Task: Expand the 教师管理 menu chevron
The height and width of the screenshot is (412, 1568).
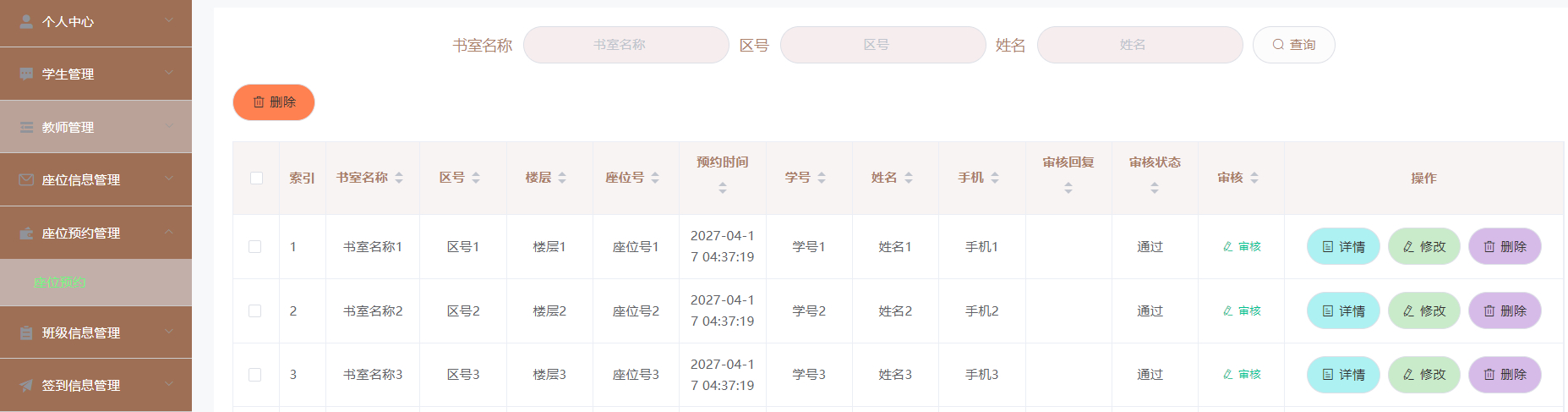Action: pos(169,126)
